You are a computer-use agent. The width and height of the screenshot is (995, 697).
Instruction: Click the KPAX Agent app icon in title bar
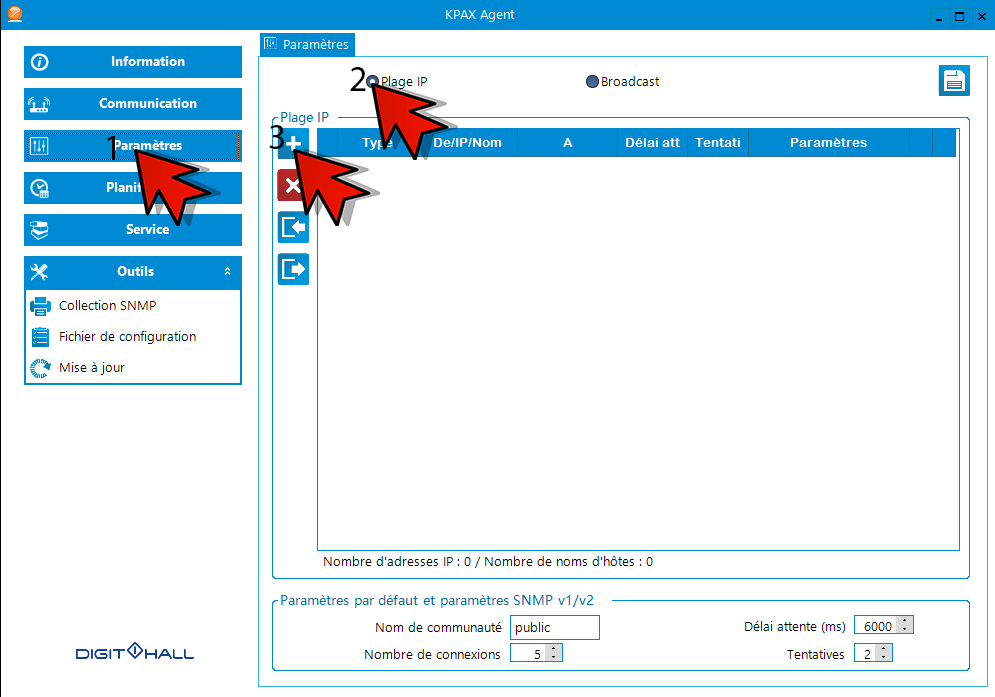pos(15,14)
